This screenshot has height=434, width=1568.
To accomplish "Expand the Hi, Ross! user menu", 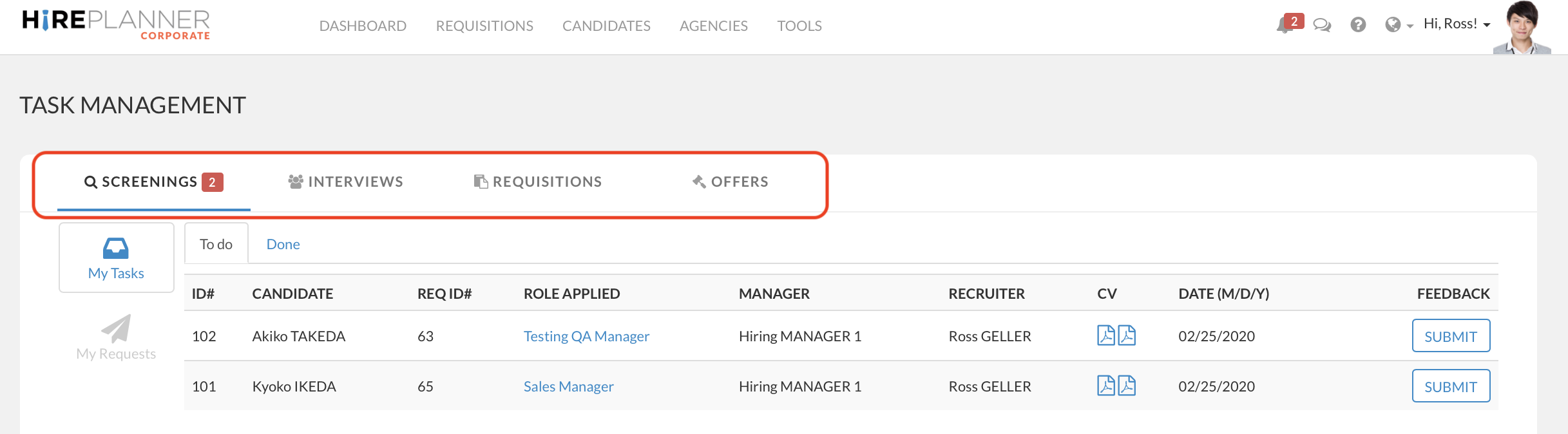I will pos(1457,24).
